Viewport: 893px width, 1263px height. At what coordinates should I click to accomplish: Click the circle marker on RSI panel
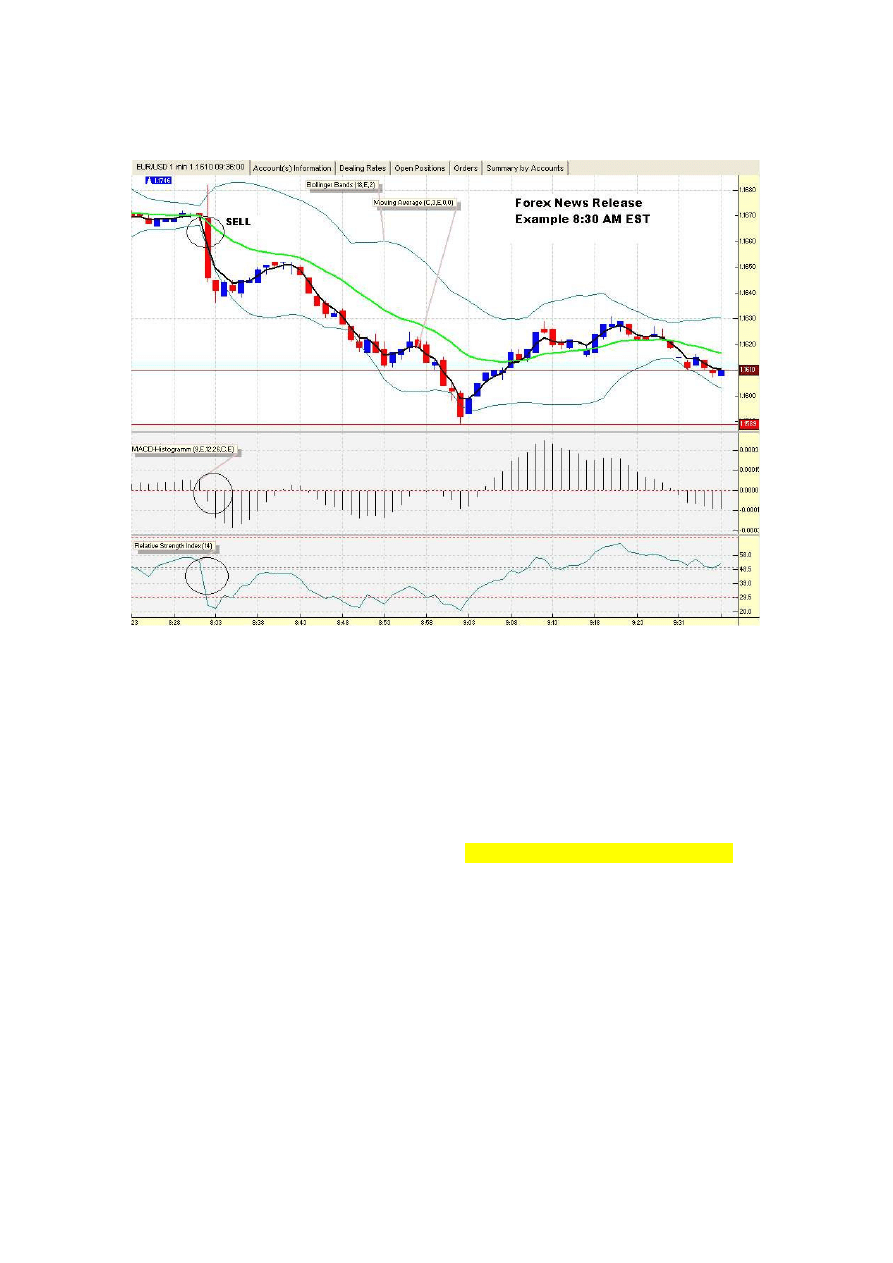208,575
